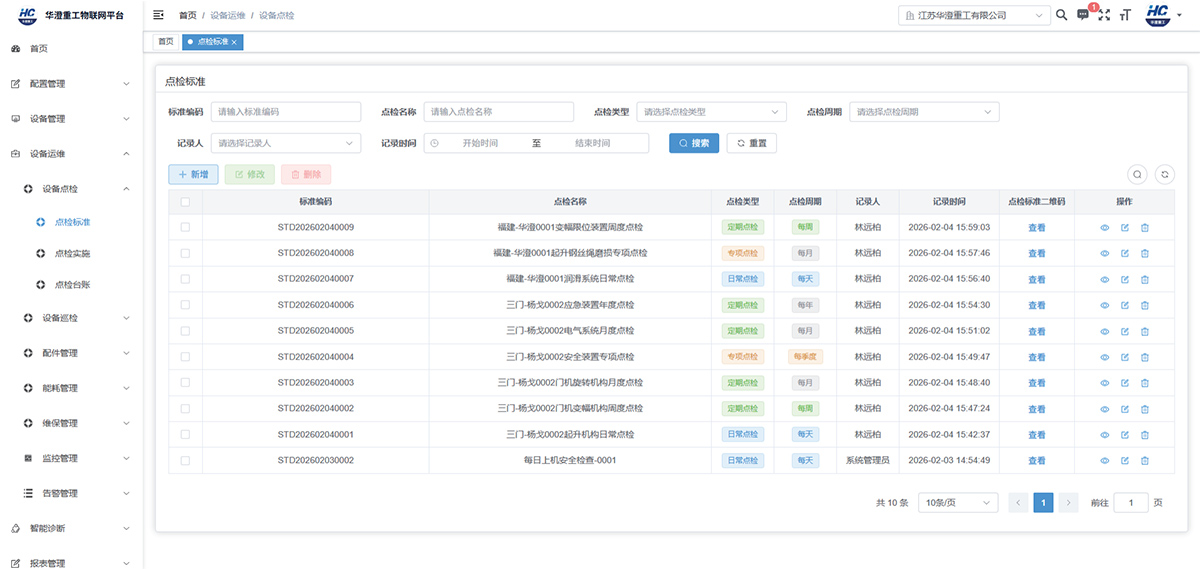
Task: Click the 开始时间 date field
Action: [x=480, y=143]
